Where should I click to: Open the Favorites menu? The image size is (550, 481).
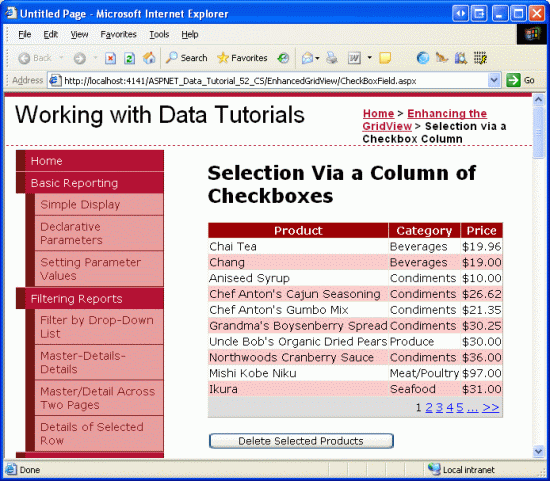[118, 34]
